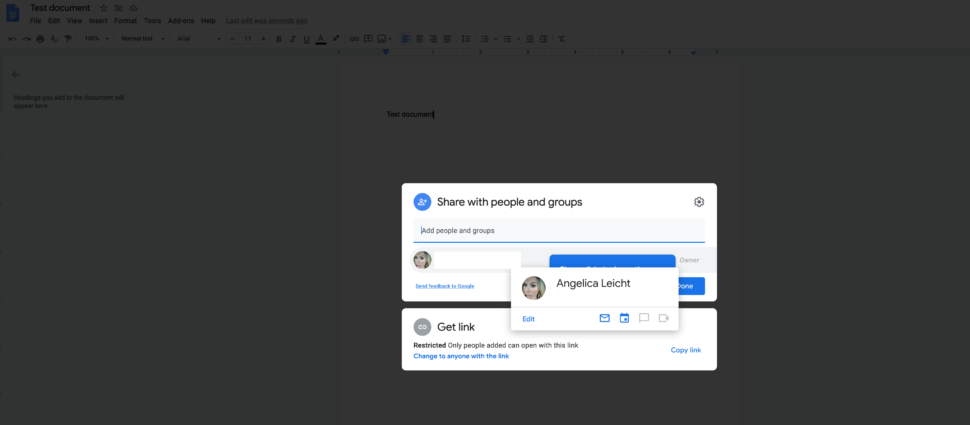Click Last edit was seconds ago
970x425 pixels.
click(x=266, y=20)
